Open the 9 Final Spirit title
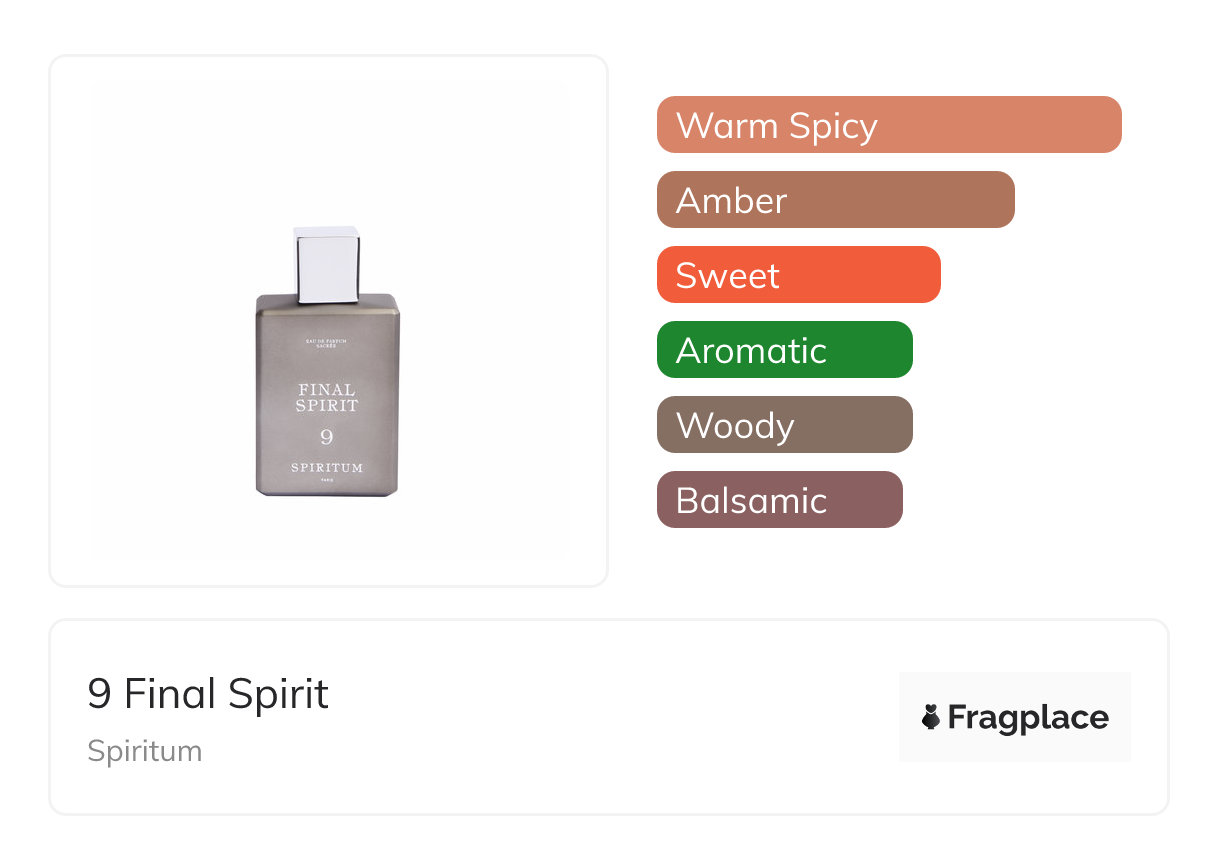Viewport: 1218px width, 864px height. pyautogui.click(x=208, y=694)
